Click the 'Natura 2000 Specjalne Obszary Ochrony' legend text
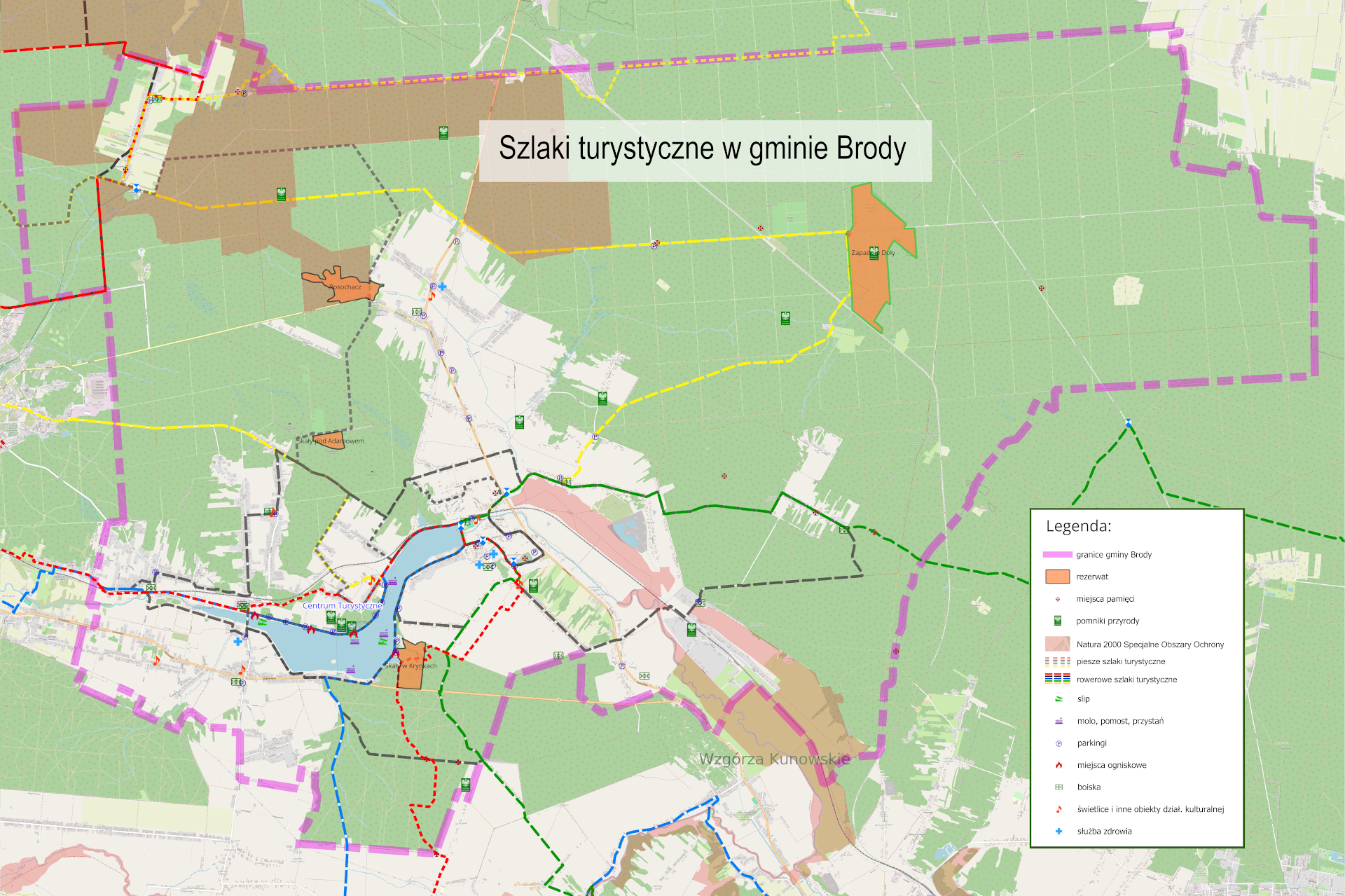1345x896 pixels. tap(1150, 645)
